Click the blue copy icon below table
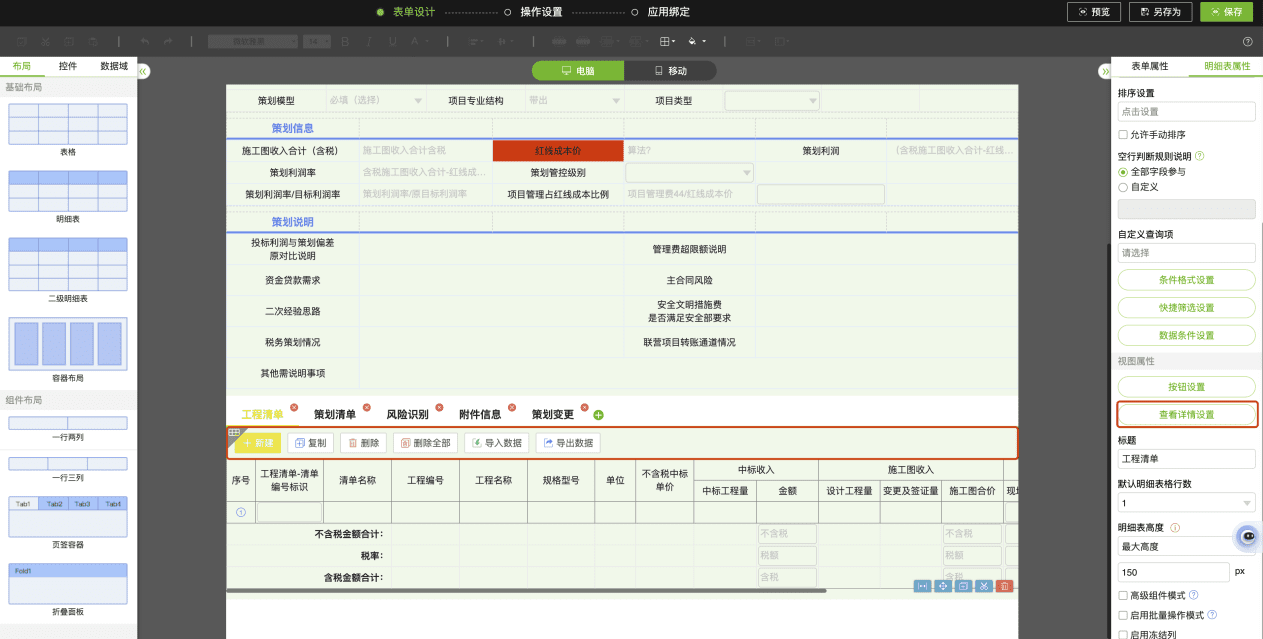 click(963, 586)
